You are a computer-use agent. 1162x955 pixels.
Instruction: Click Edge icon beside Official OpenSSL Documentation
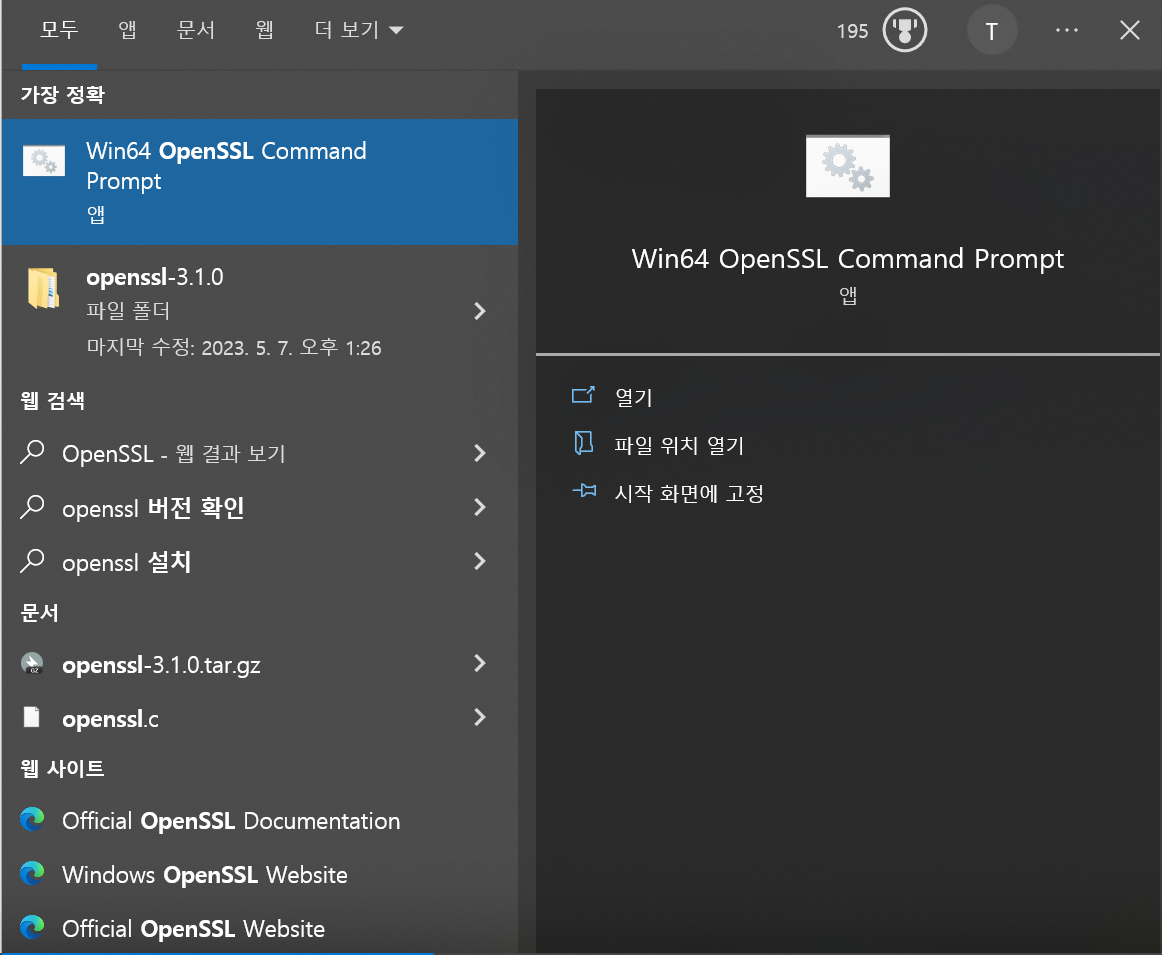point(33,819)
